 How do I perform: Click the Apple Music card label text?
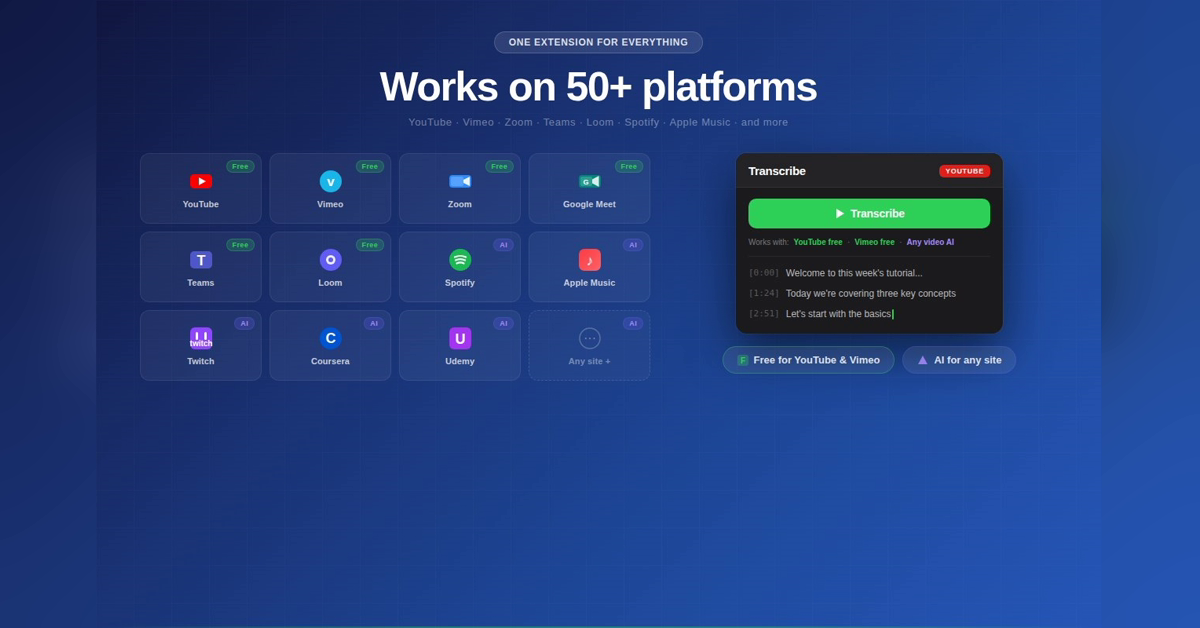[x=589, y=283]
